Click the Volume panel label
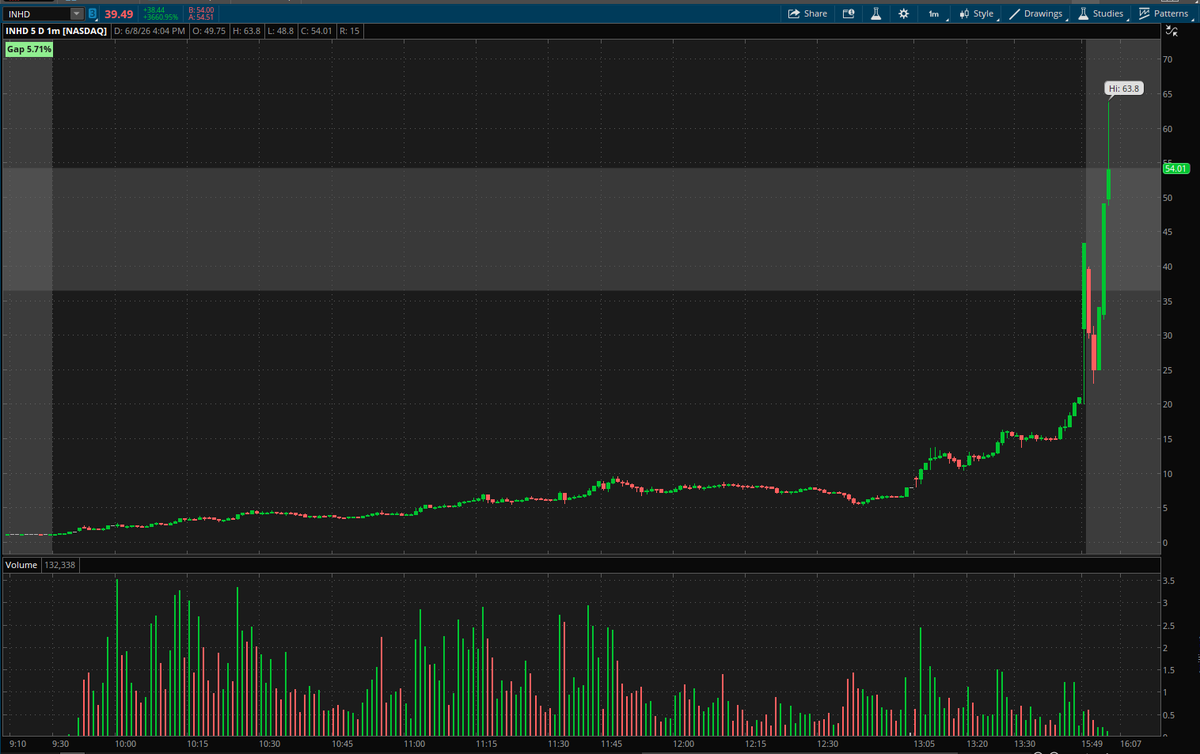This screenshot has width=1200, height=754. (x=22, y=565)
